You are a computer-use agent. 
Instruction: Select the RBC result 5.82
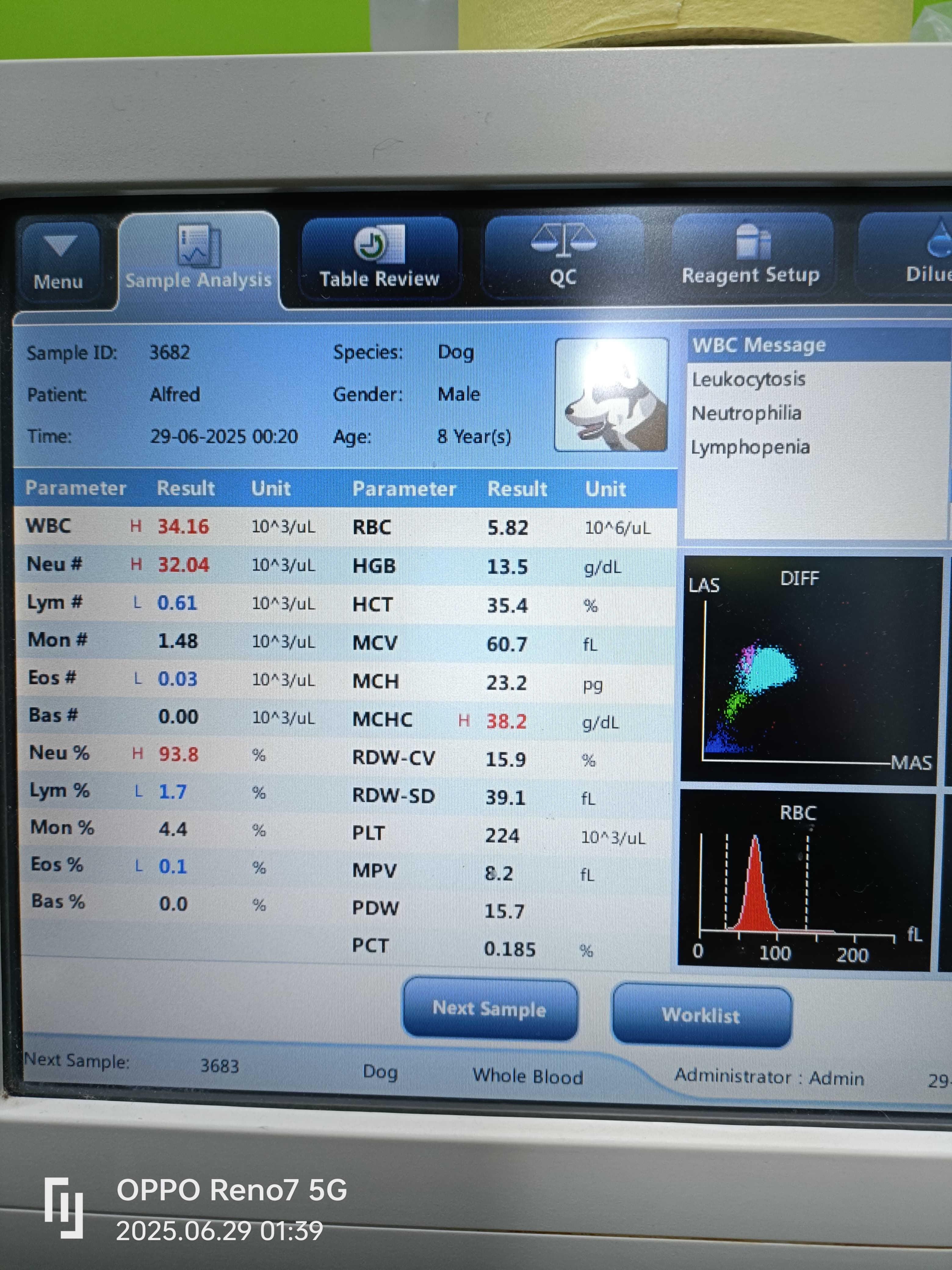pyautogui.click(x=508, y=528)
